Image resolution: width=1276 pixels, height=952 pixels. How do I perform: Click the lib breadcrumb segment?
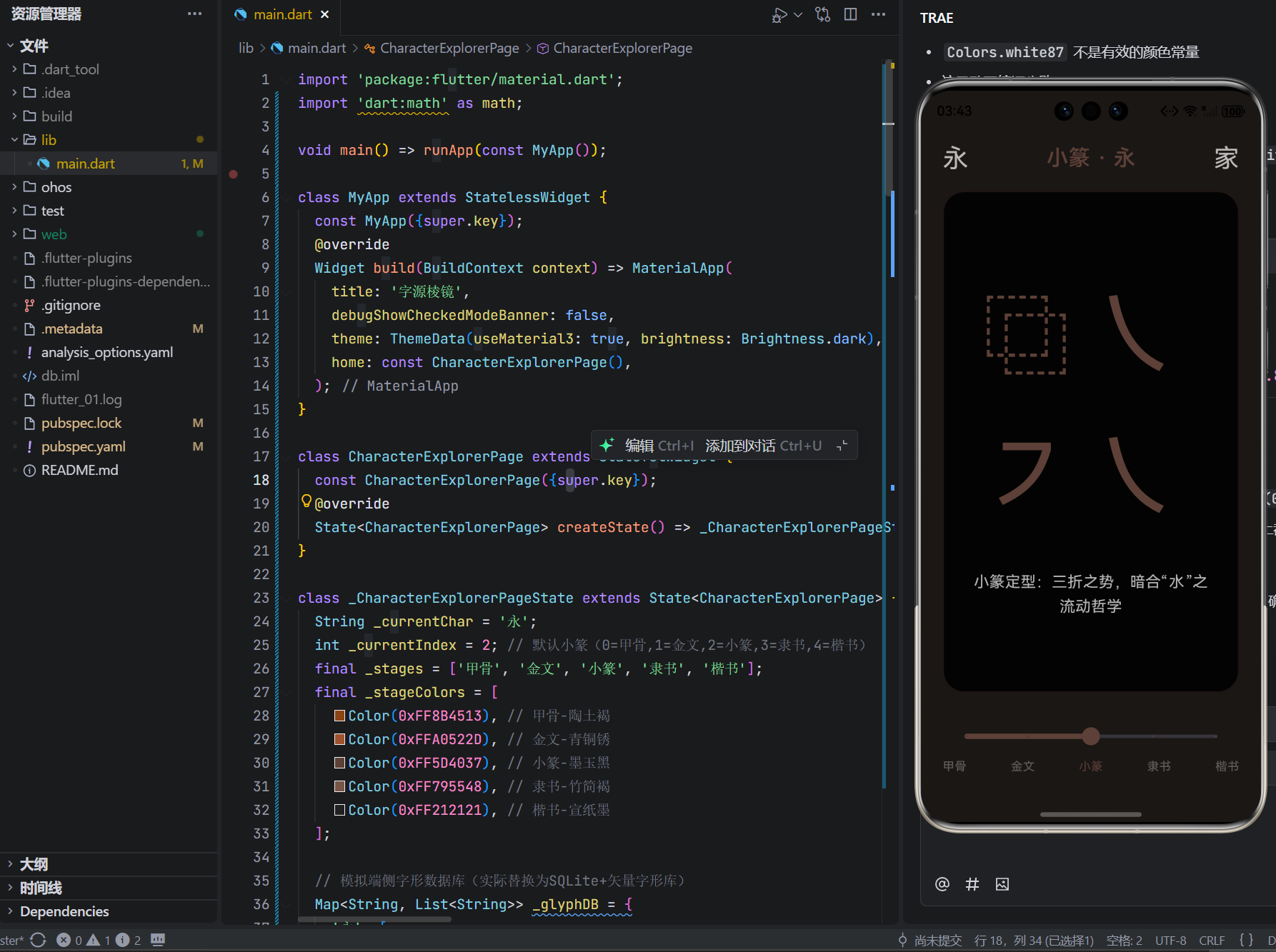pyautogui.click(x=246, y=48)
